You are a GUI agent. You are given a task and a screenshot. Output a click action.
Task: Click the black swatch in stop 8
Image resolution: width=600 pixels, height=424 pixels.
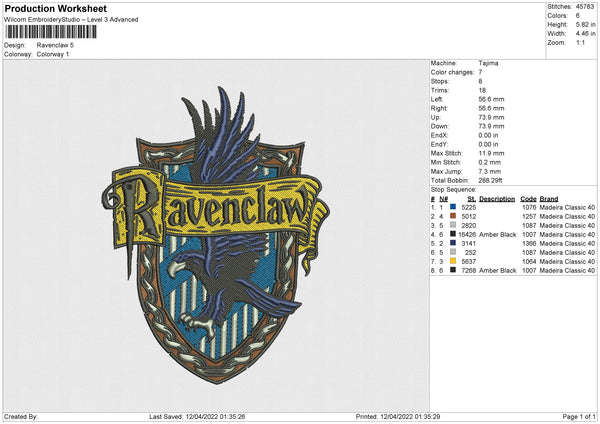click(x=453, y=270)
